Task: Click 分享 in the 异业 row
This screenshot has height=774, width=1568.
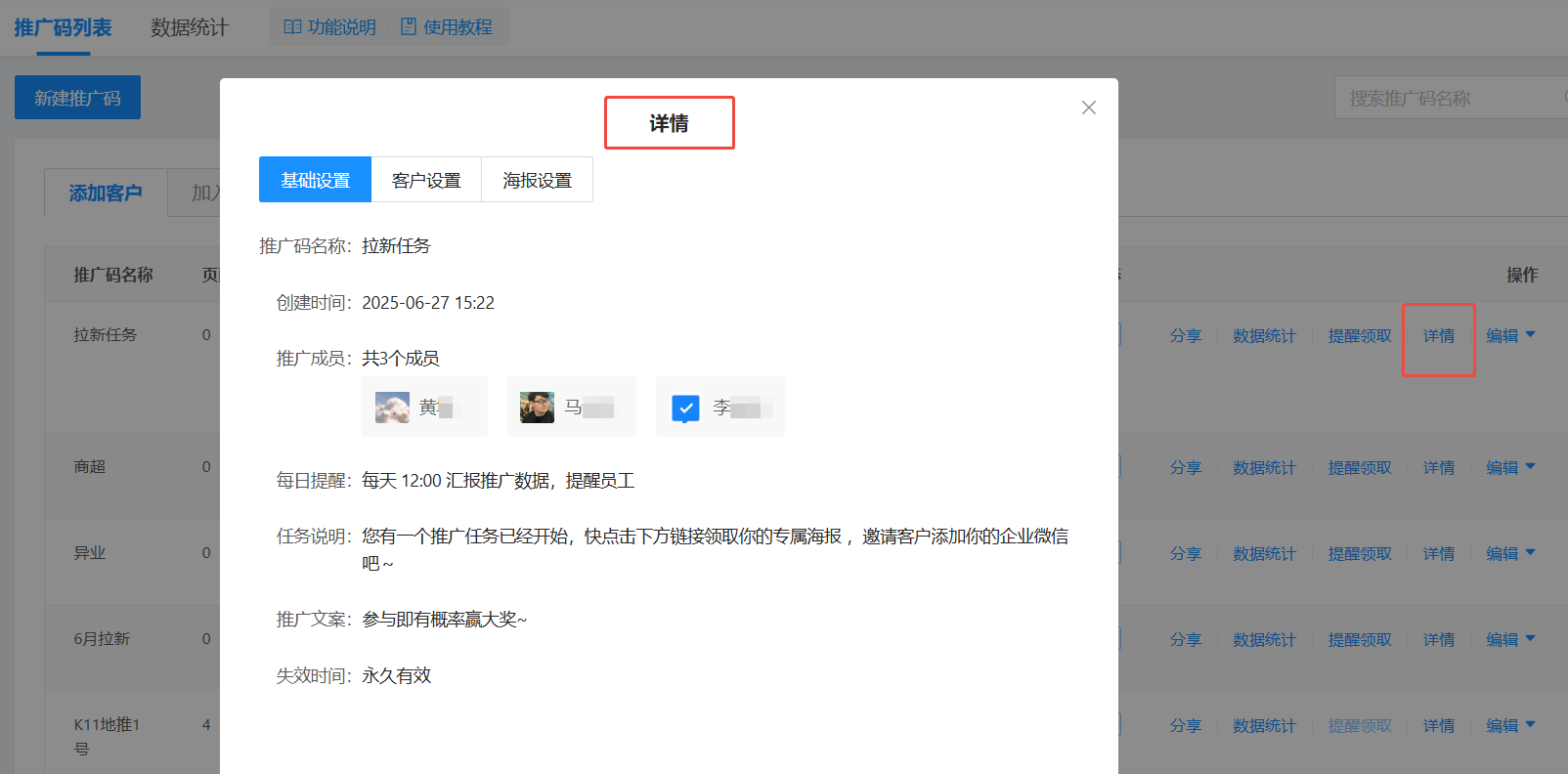Action: click(x=1186, y=554)
